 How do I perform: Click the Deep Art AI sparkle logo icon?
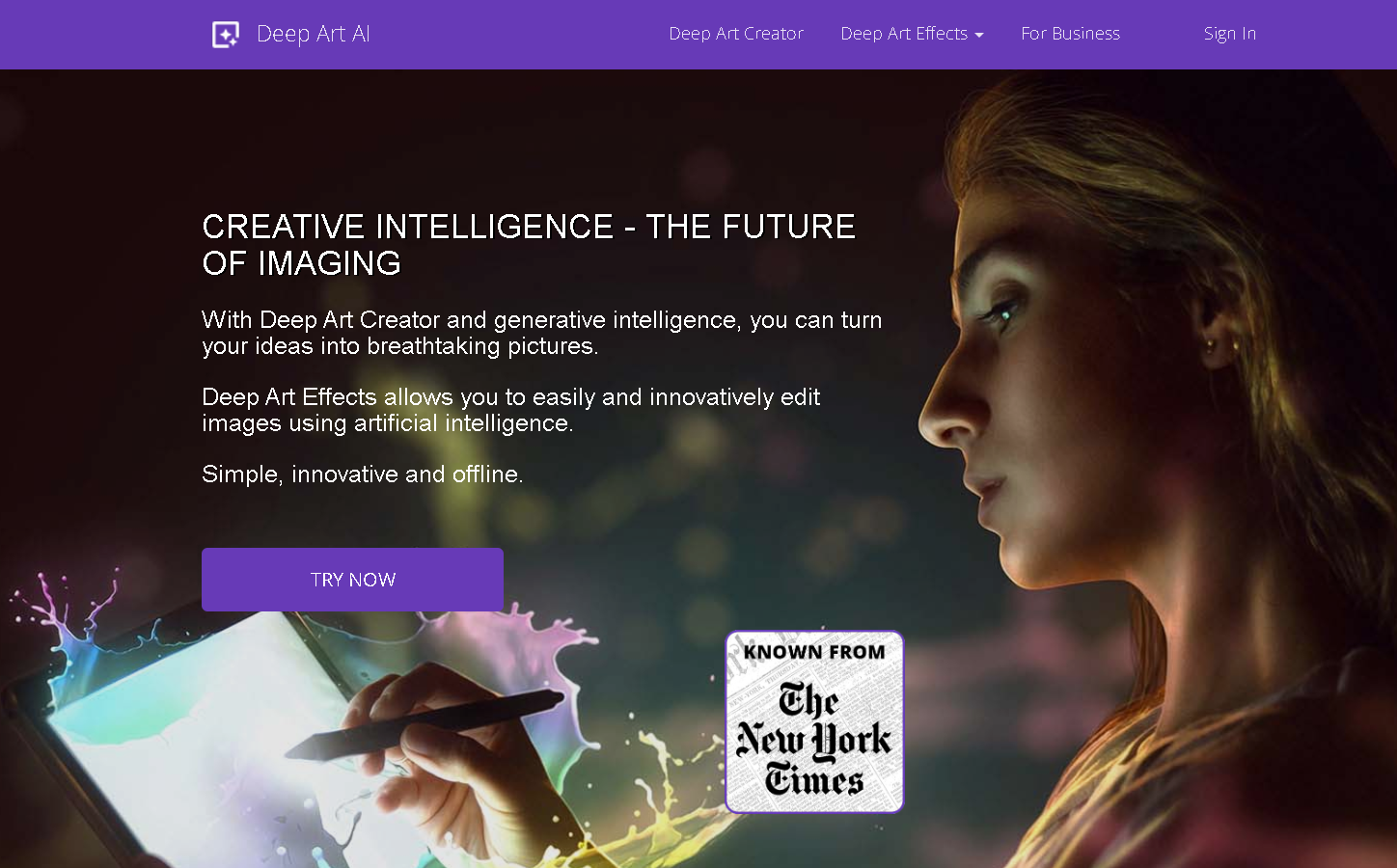(226, 35)
